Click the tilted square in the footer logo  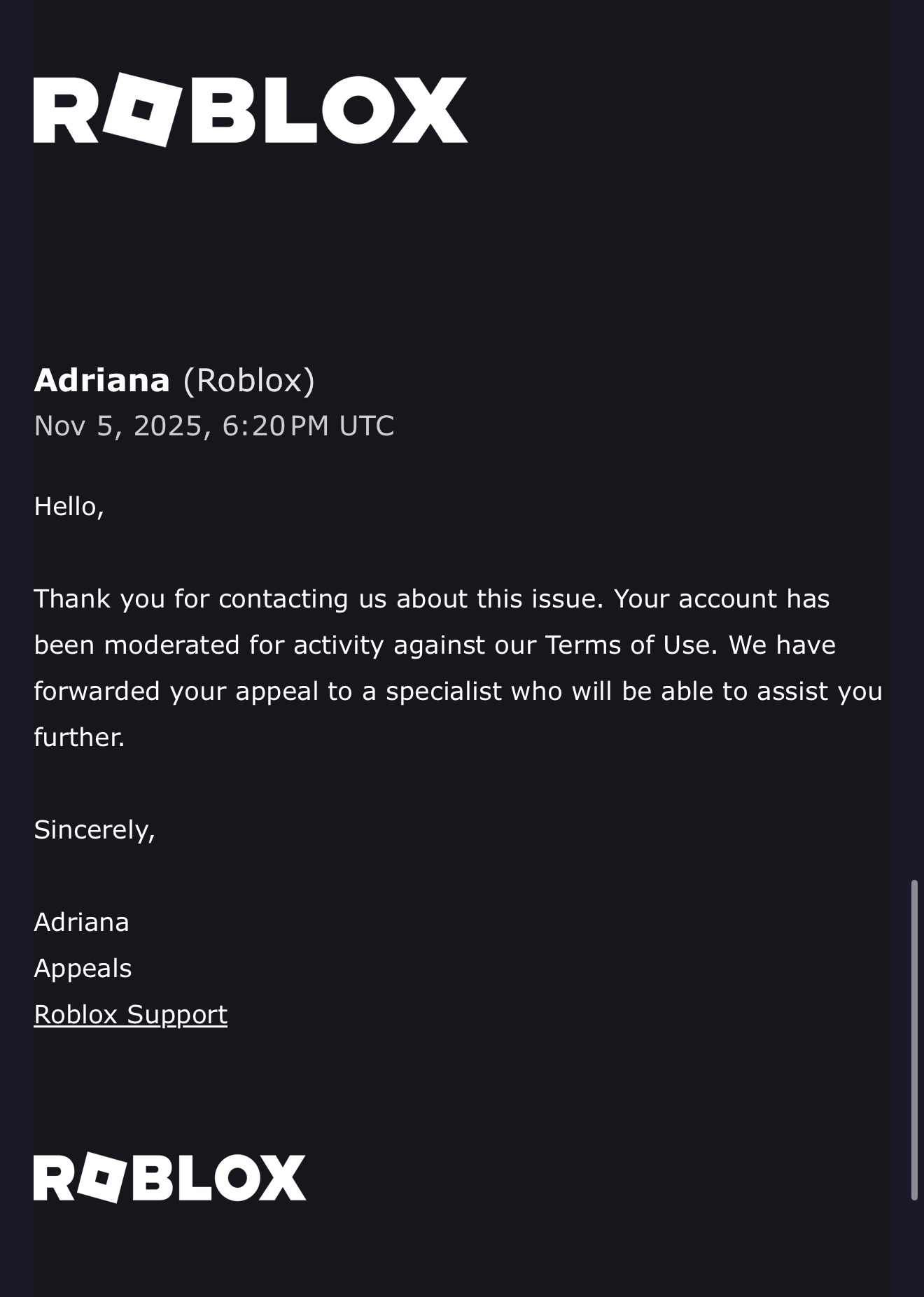coord(101,1177)
